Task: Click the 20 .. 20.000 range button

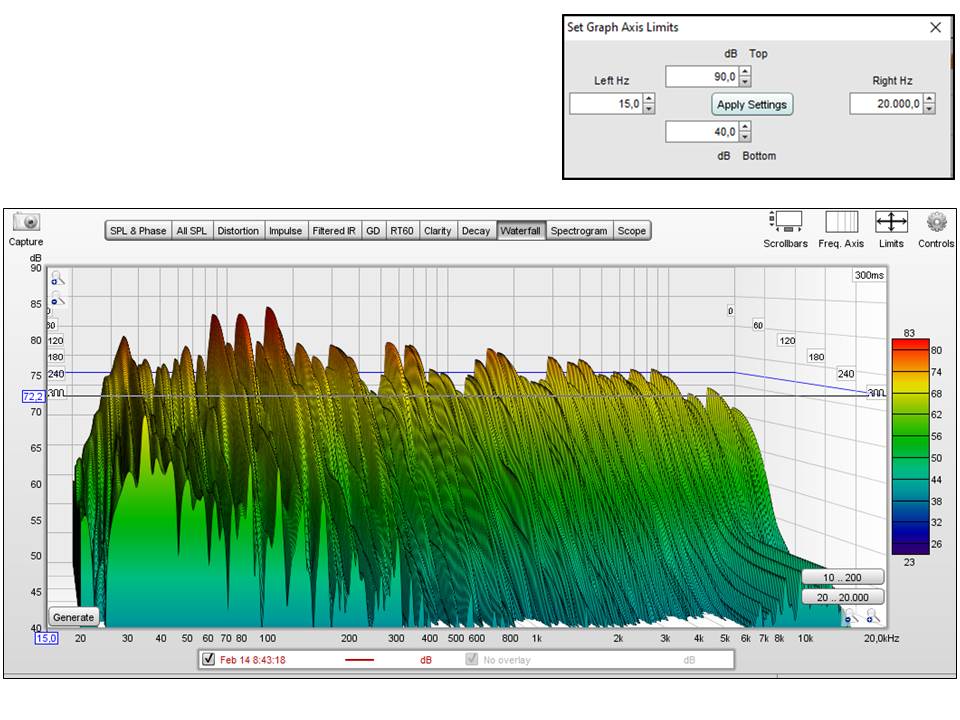Action: (843, 597)
